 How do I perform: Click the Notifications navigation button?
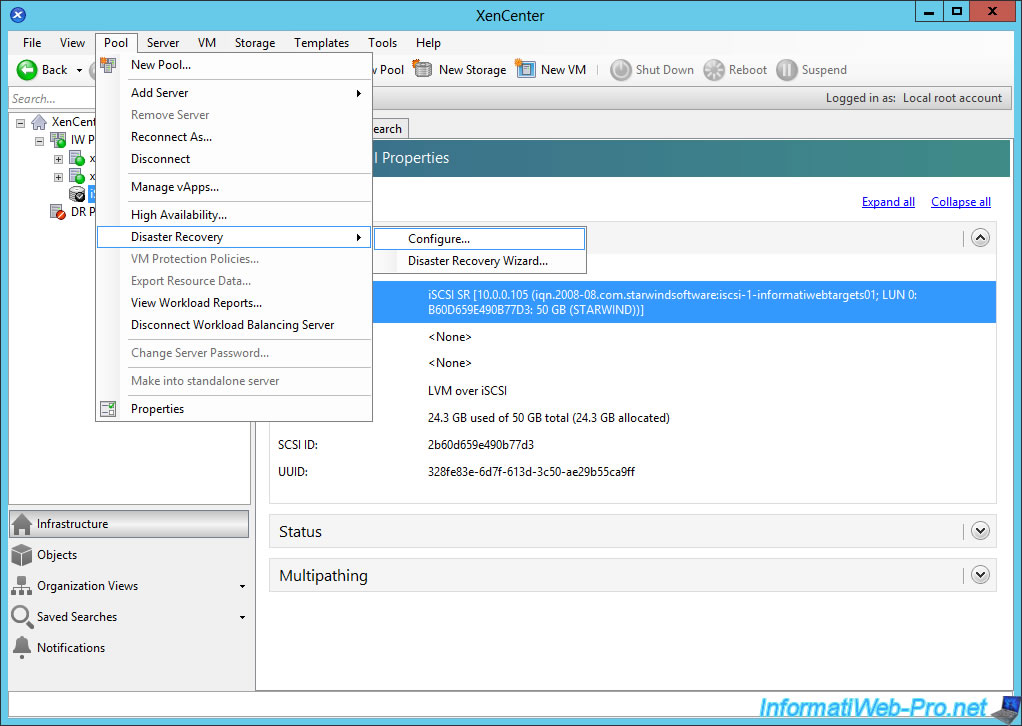pos(129,647)
